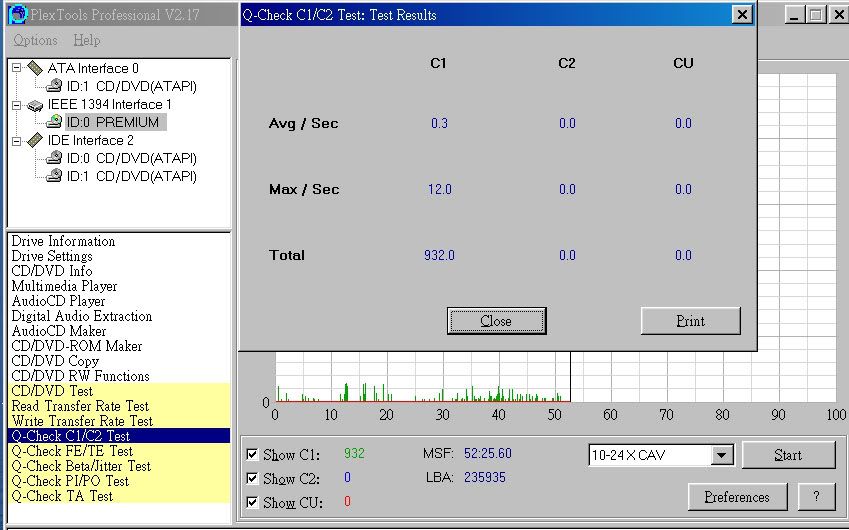Select Q-Check Beta/Jitter Test entry
The image size is (849, 530).
pyautogui.click(x=119, y=466)
